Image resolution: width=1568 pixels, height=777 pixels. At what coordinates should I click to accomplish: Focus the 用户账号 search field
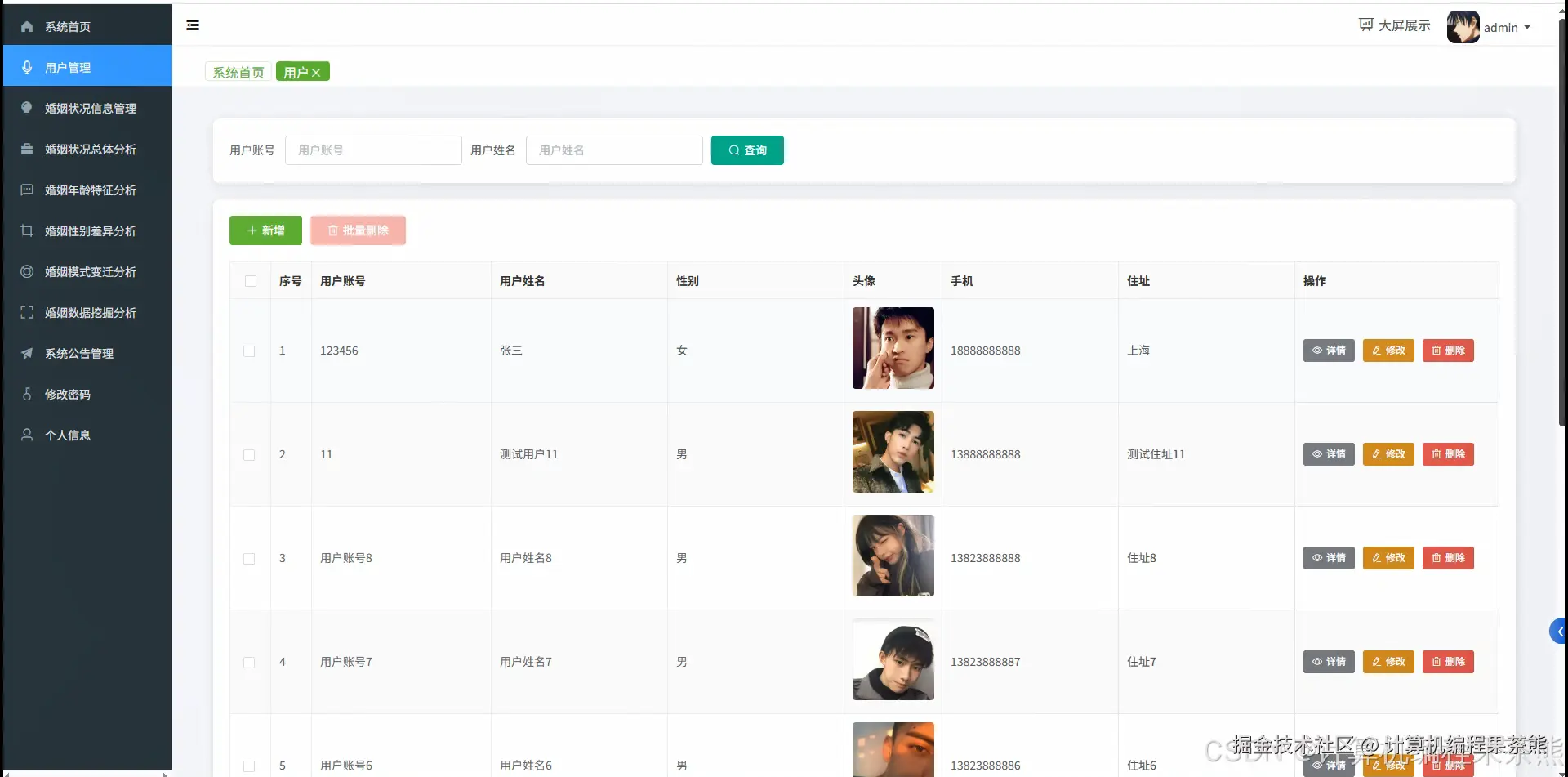click(x=373, y=150)
